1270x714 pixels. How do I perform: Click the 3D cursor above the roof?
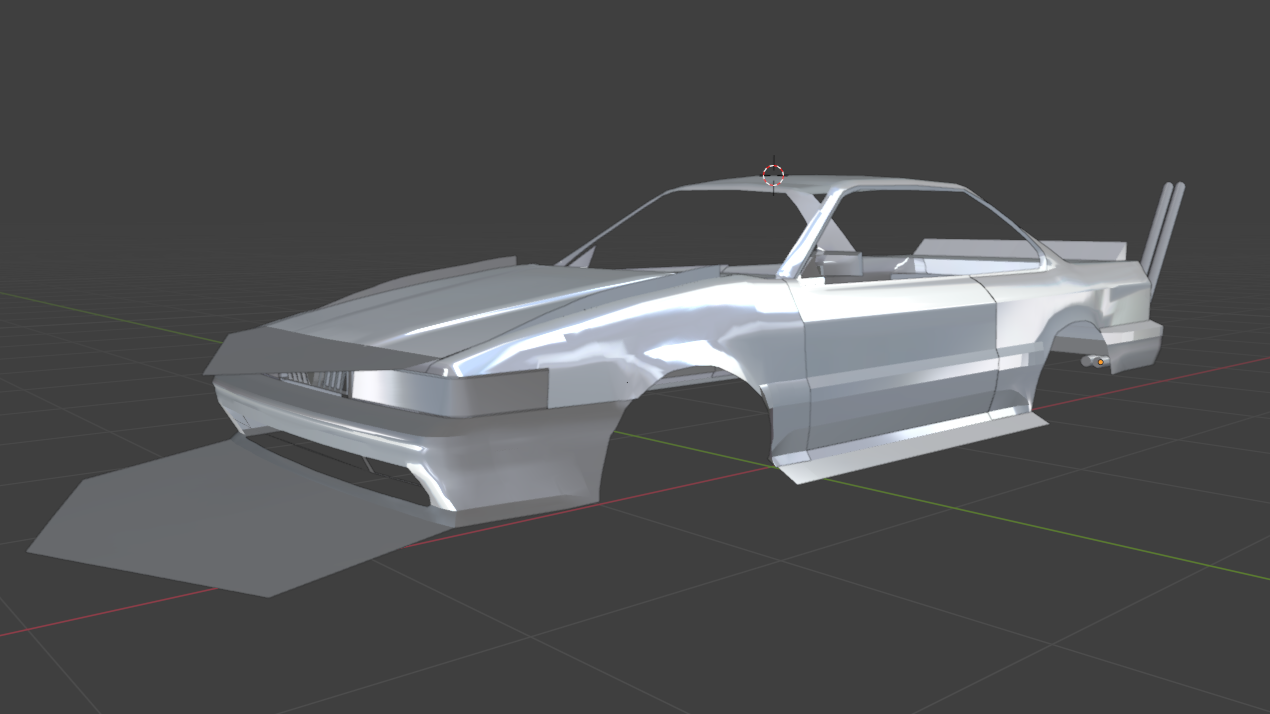773,175
